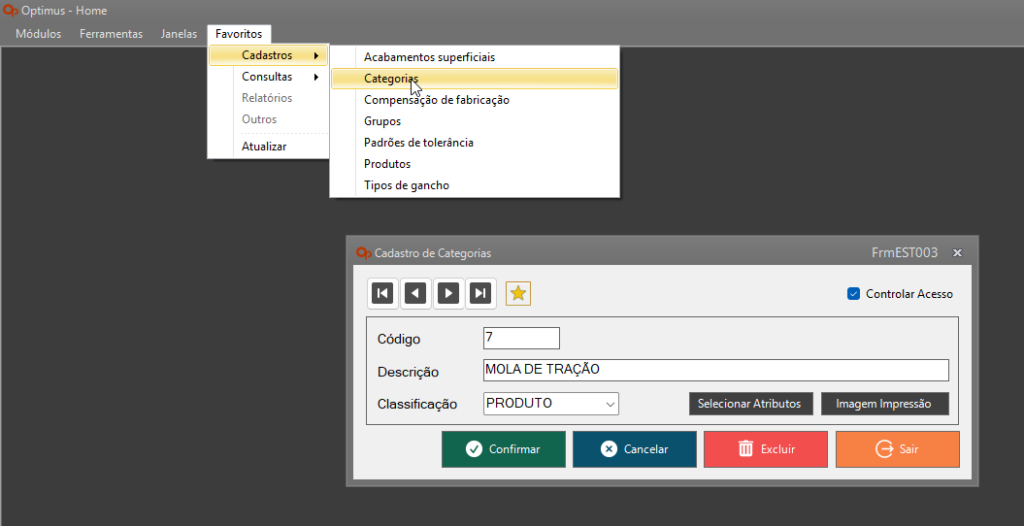Click the next record arrow icon
This screenshot has width=1024, height=526.
449,293
